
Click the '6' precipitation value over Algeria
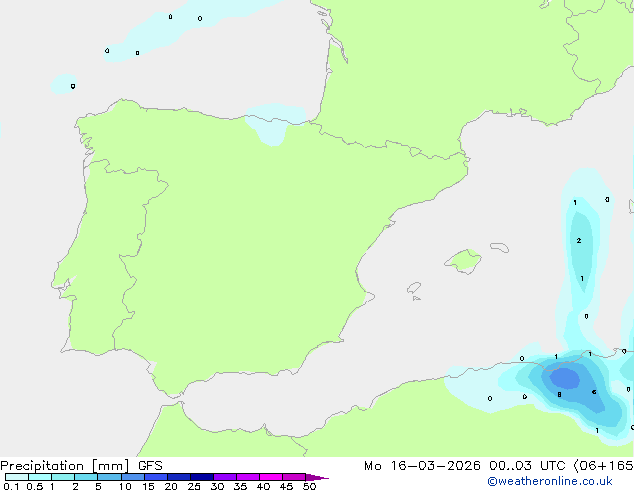click(x=594, y=392)
